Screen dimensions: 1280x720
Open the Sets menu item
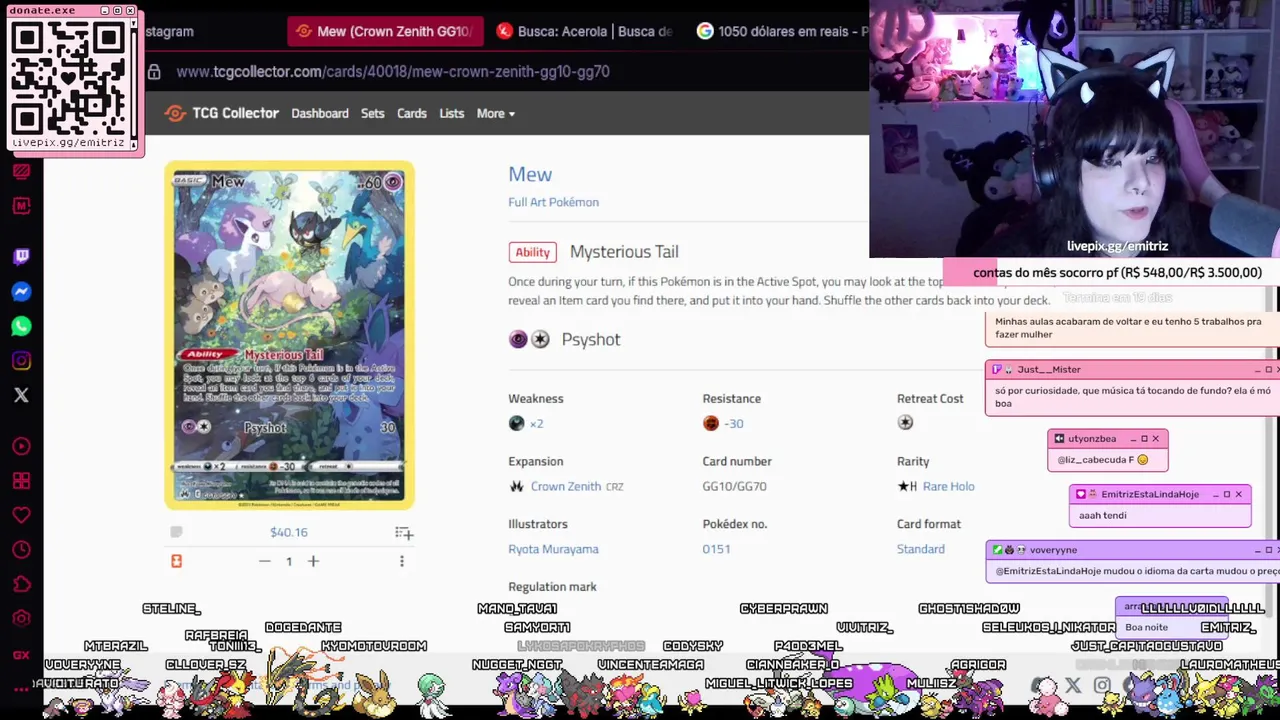point(373,113)
